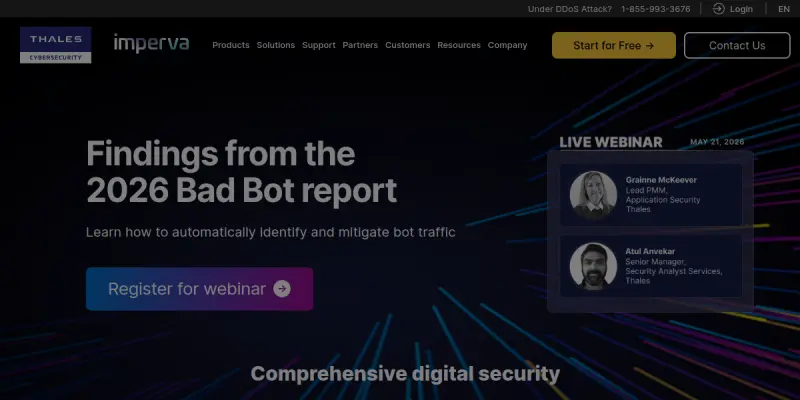
Task: Expand the Partners menu
Action: click(360, 45)
